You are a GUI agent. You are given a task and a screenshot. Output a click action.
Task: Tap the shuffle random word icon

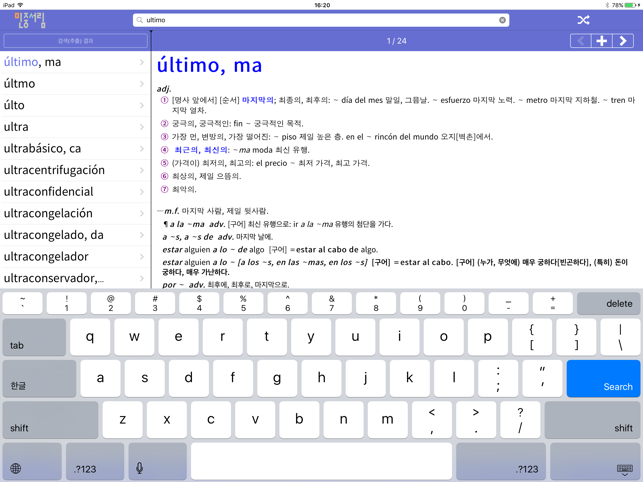(583, 20)
